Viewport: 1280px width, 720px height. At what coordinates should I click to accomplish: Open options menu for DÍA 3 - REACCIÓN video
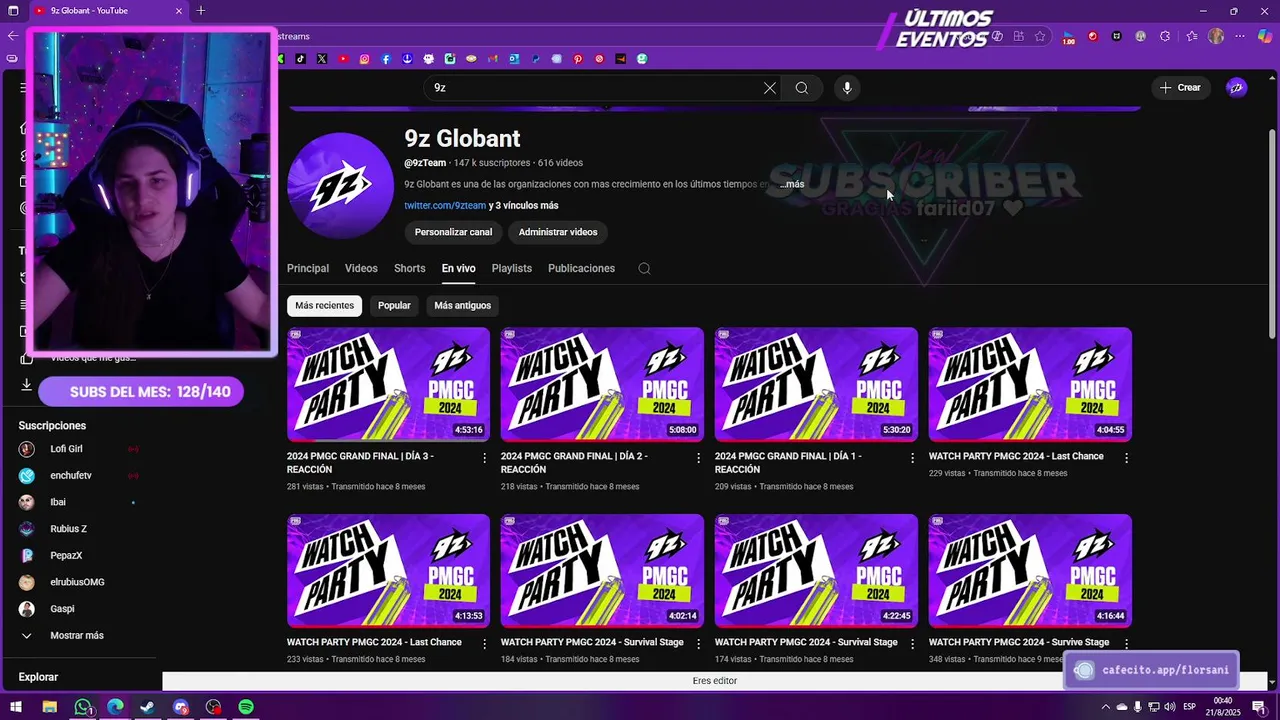point(485,458)
